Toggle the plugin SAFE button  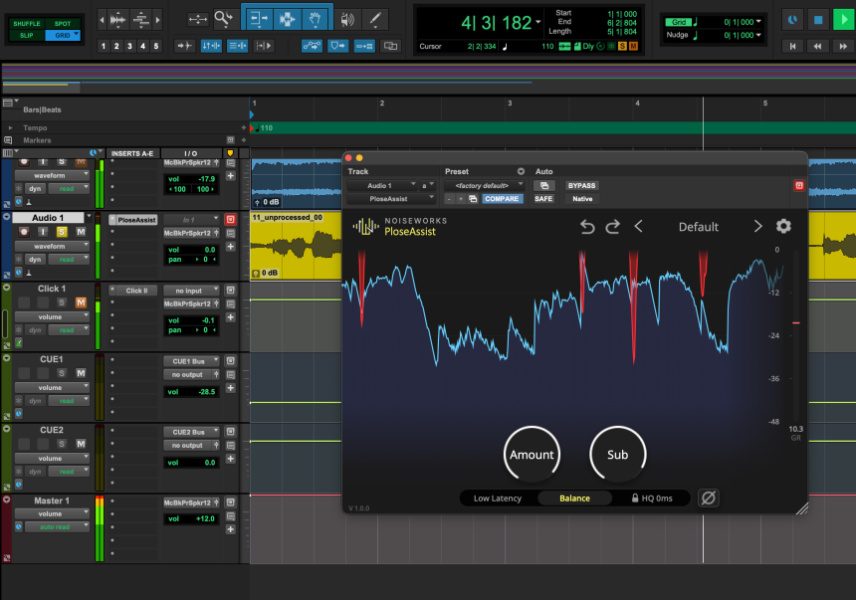(x=543, y=199)
